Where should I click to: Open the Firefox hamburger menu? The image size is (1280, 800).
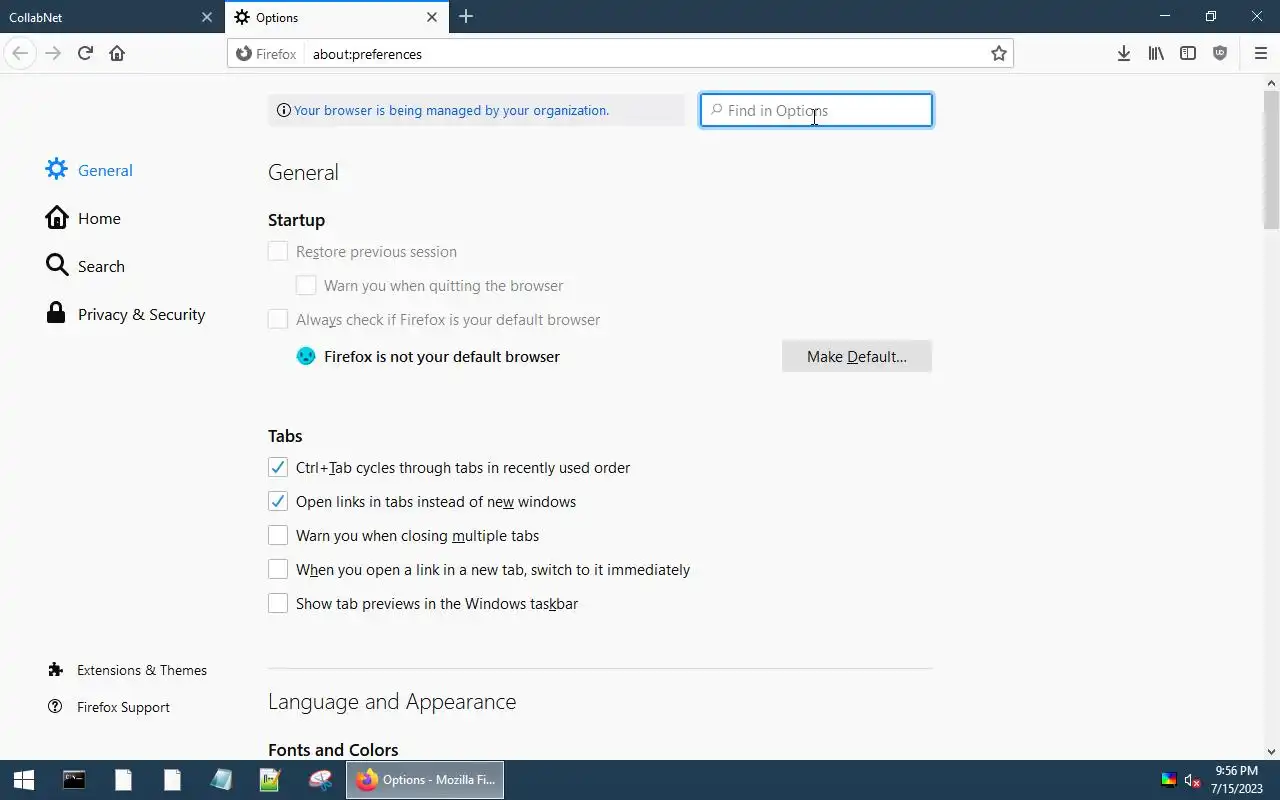coord(1260,53)
